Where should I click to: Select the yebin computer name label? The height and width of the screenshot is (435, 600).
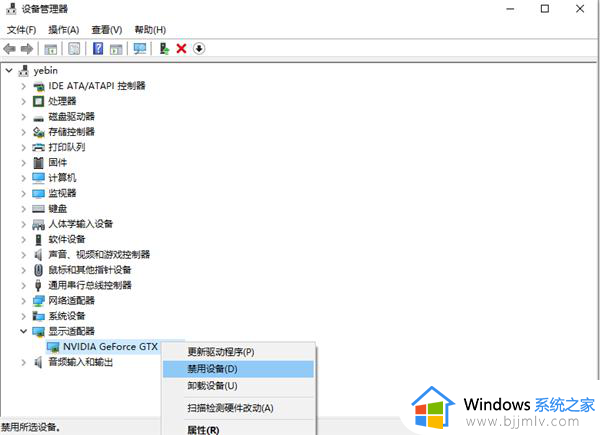[x=46, y=71]
